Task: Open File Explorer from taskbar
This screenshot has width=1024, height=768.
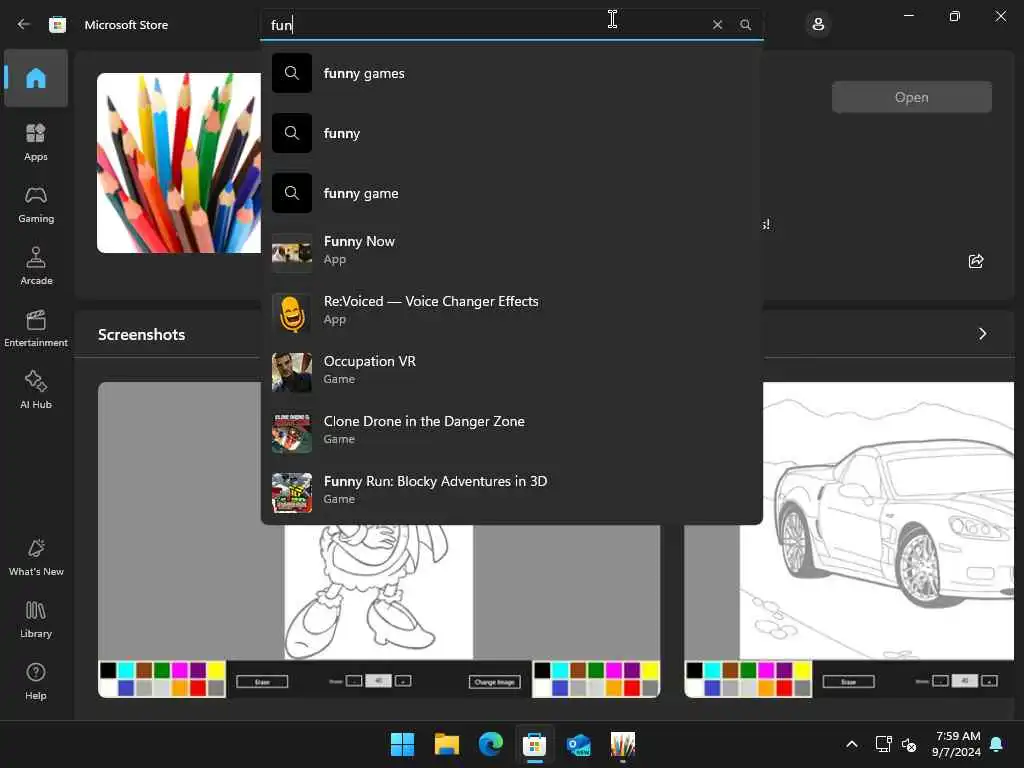Action: pyautogui.click(x=447, y=744)
